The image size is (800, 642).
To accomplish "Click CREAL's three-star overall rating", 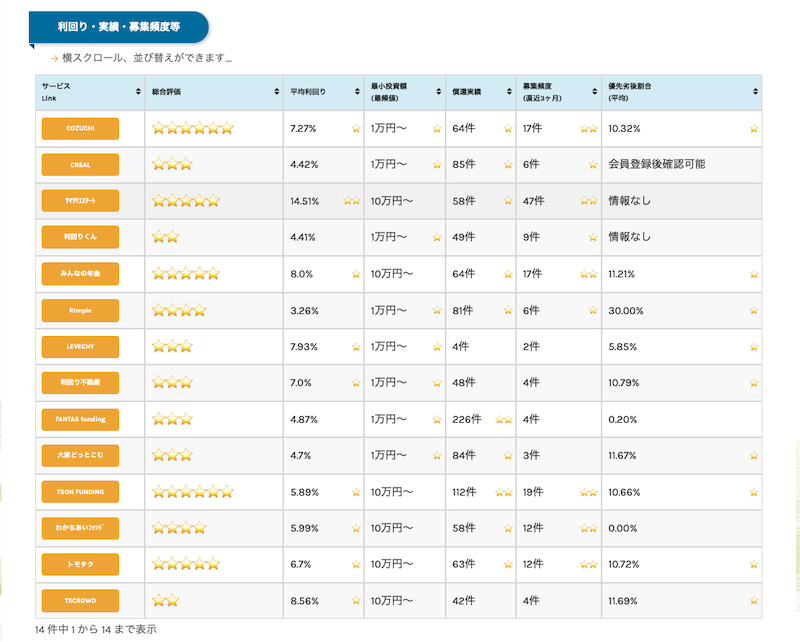I will click(172, 164).
